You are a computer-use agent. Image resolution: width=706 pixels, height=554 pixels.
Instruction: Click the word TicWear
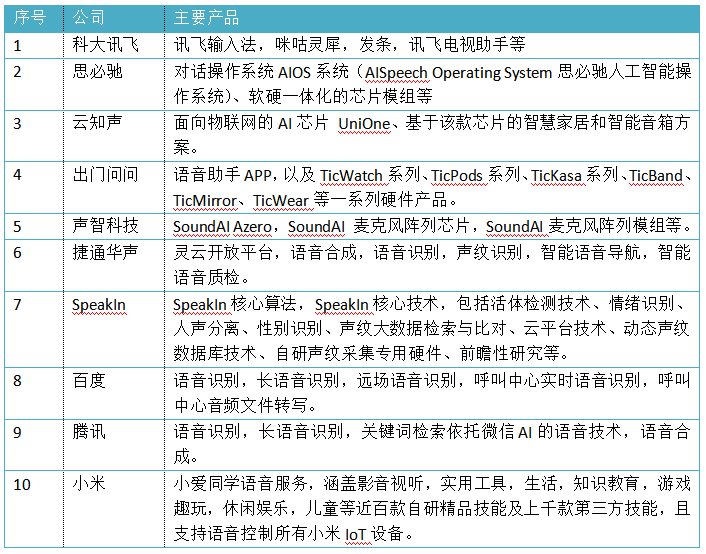pyautogui.click(x=281, y=200)
